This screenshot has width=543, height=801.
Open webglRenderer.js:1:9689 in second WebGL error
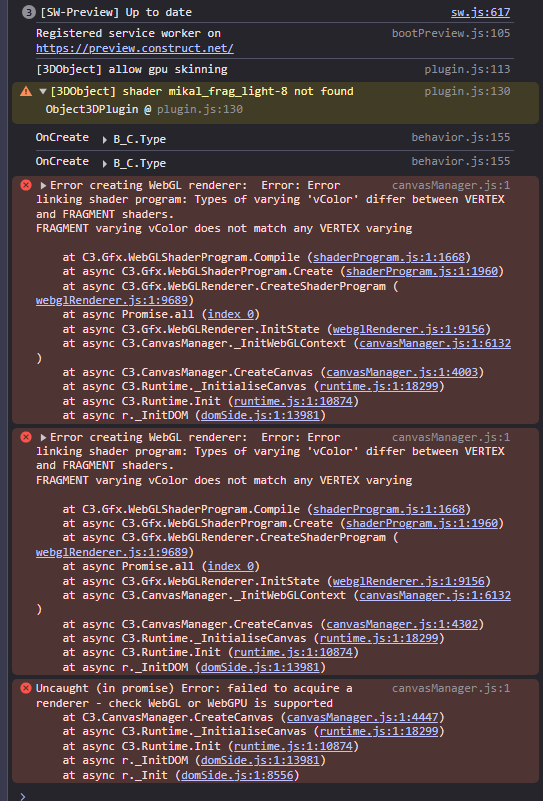tap(112, 552)
